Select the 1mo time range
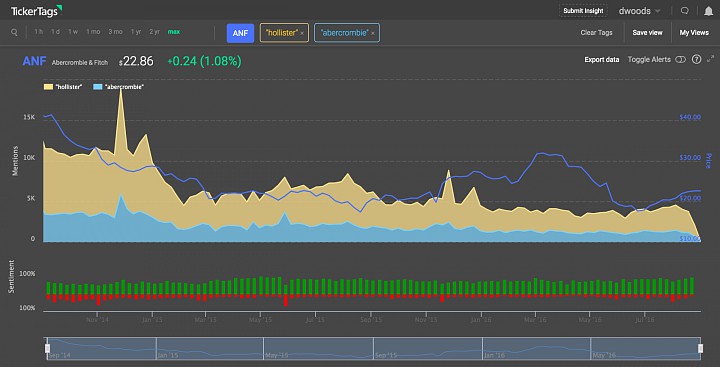Image resolution: width=720 pixels, height=367 pixels. (x=93, y=32)
